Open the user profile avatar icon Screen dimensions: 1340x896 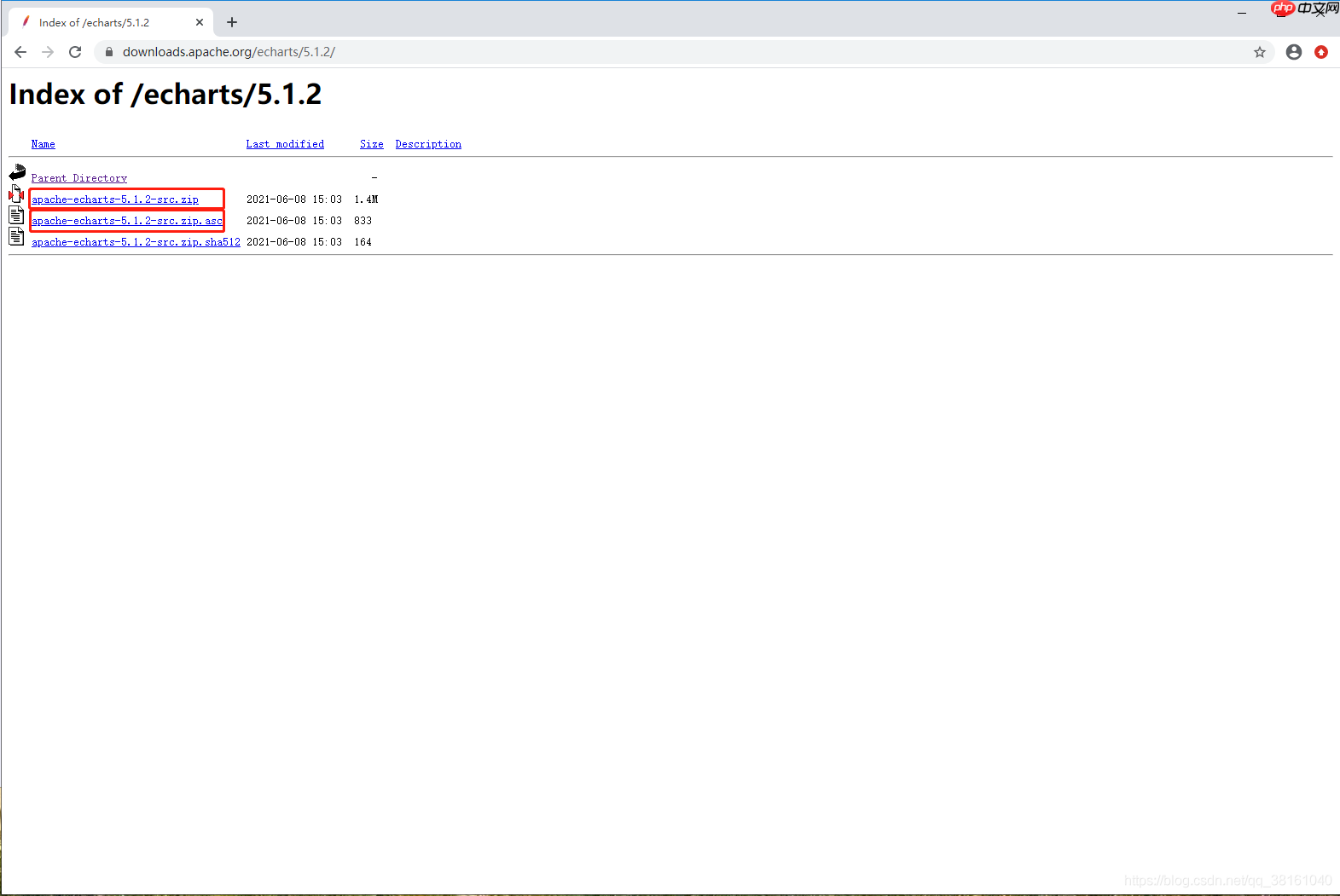tap(1293, 52)
